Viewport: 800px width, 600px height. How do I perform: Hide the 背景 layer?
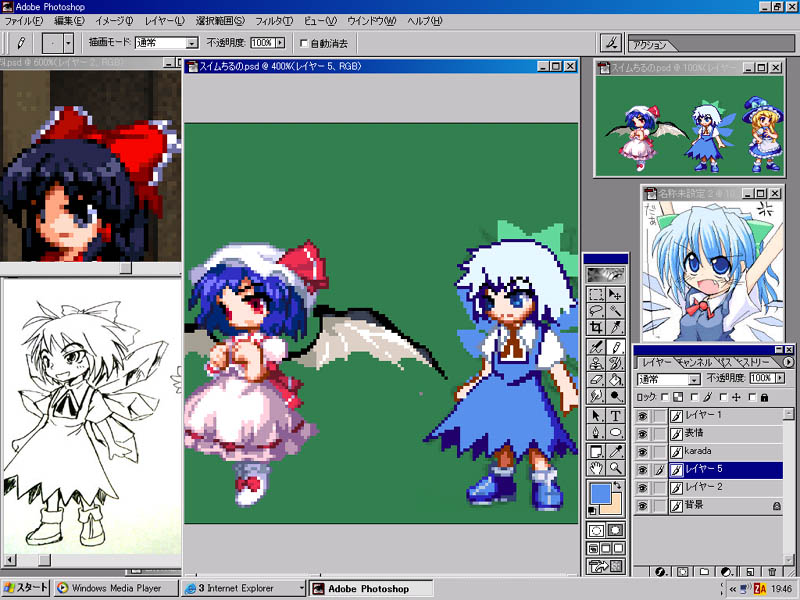click(642, 506)
